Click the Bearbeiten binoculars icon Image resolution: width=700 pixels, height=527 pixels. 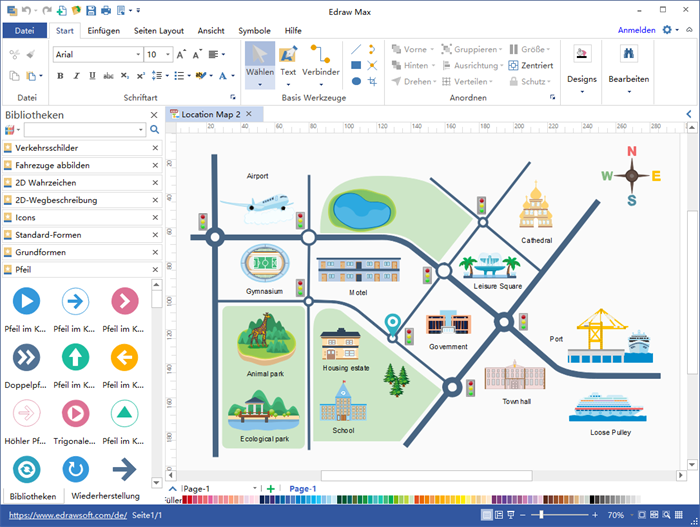pos(628,55)
